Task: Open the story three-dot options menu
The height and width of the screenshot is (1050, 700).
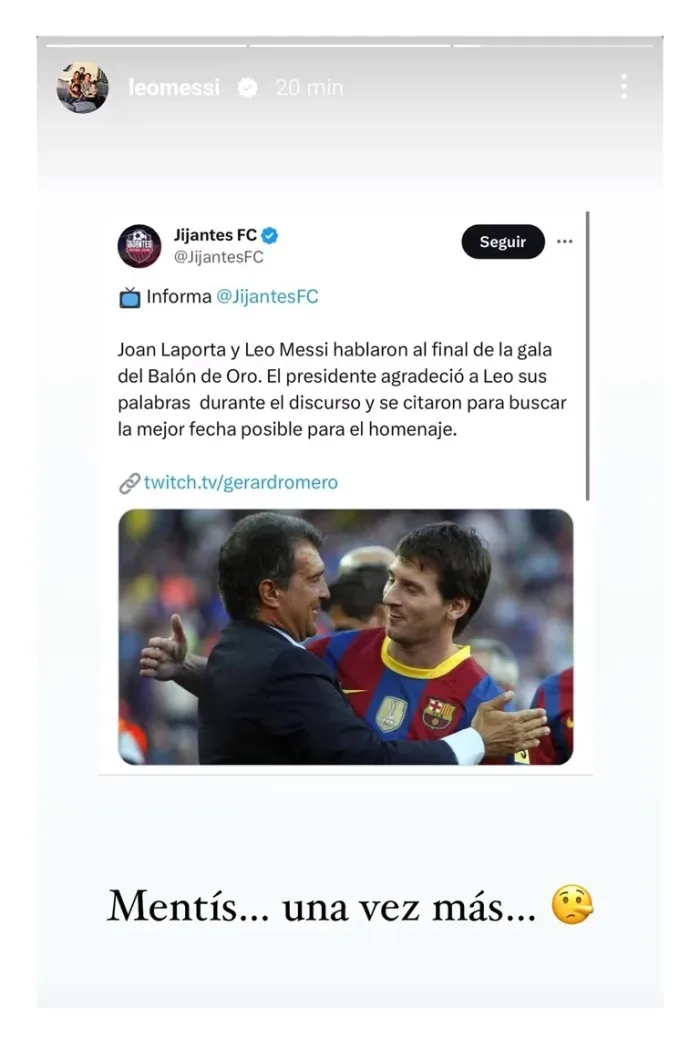Action: 624,86
